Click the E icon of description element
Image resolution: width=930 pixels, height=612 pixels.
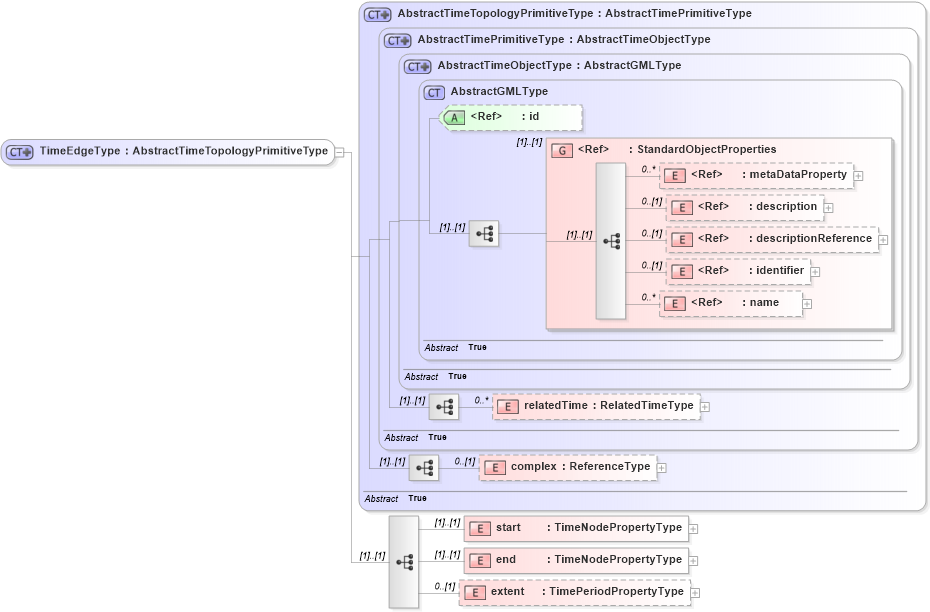682,208
